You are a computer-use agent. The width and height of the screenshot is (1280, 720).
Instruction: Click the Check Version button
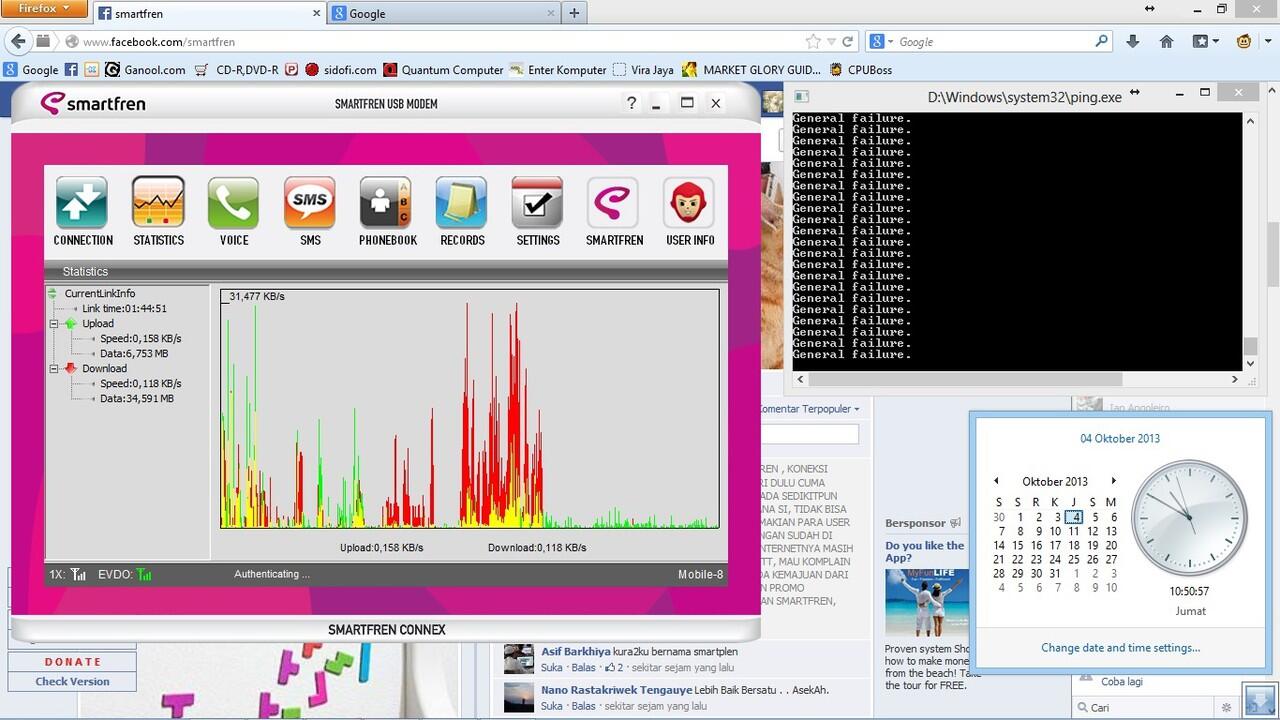tap(72, 681)
